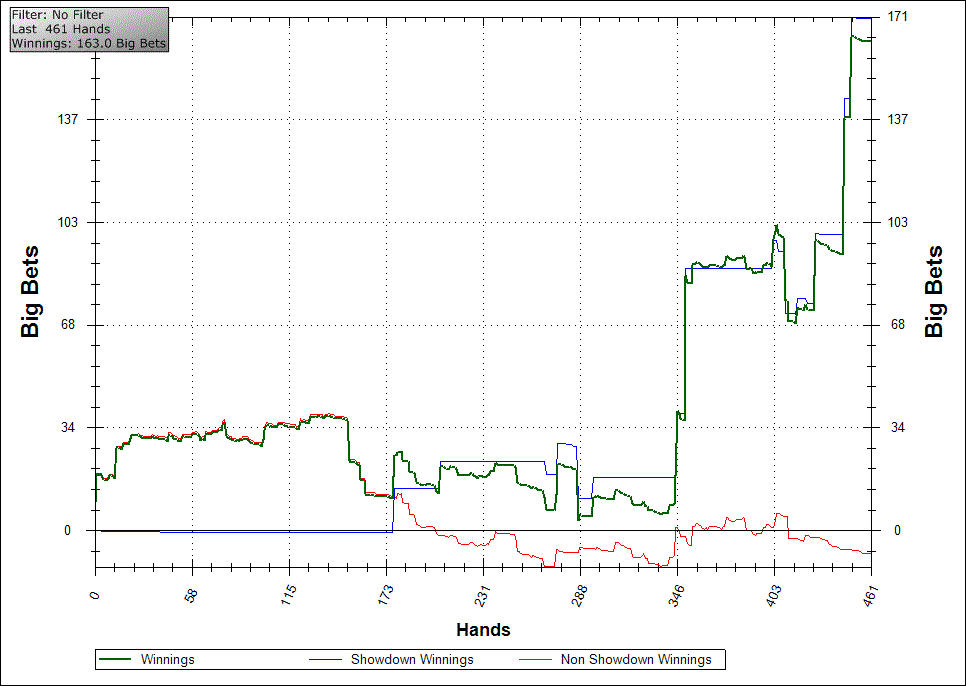Click the 171 label on the right y-axis
The height and width of the screenshot is (686, 966).
coord(898,17)
